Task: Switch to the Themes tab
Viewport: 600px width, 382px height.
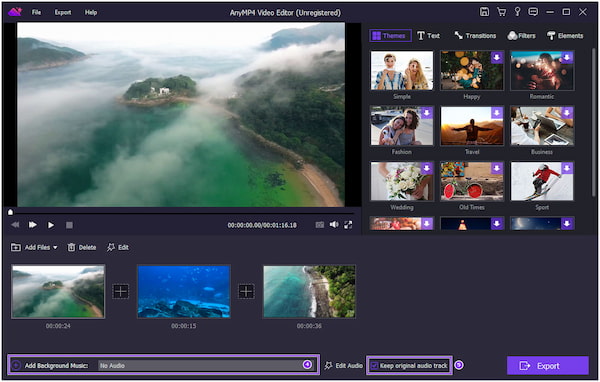Action: click(390, 36)
